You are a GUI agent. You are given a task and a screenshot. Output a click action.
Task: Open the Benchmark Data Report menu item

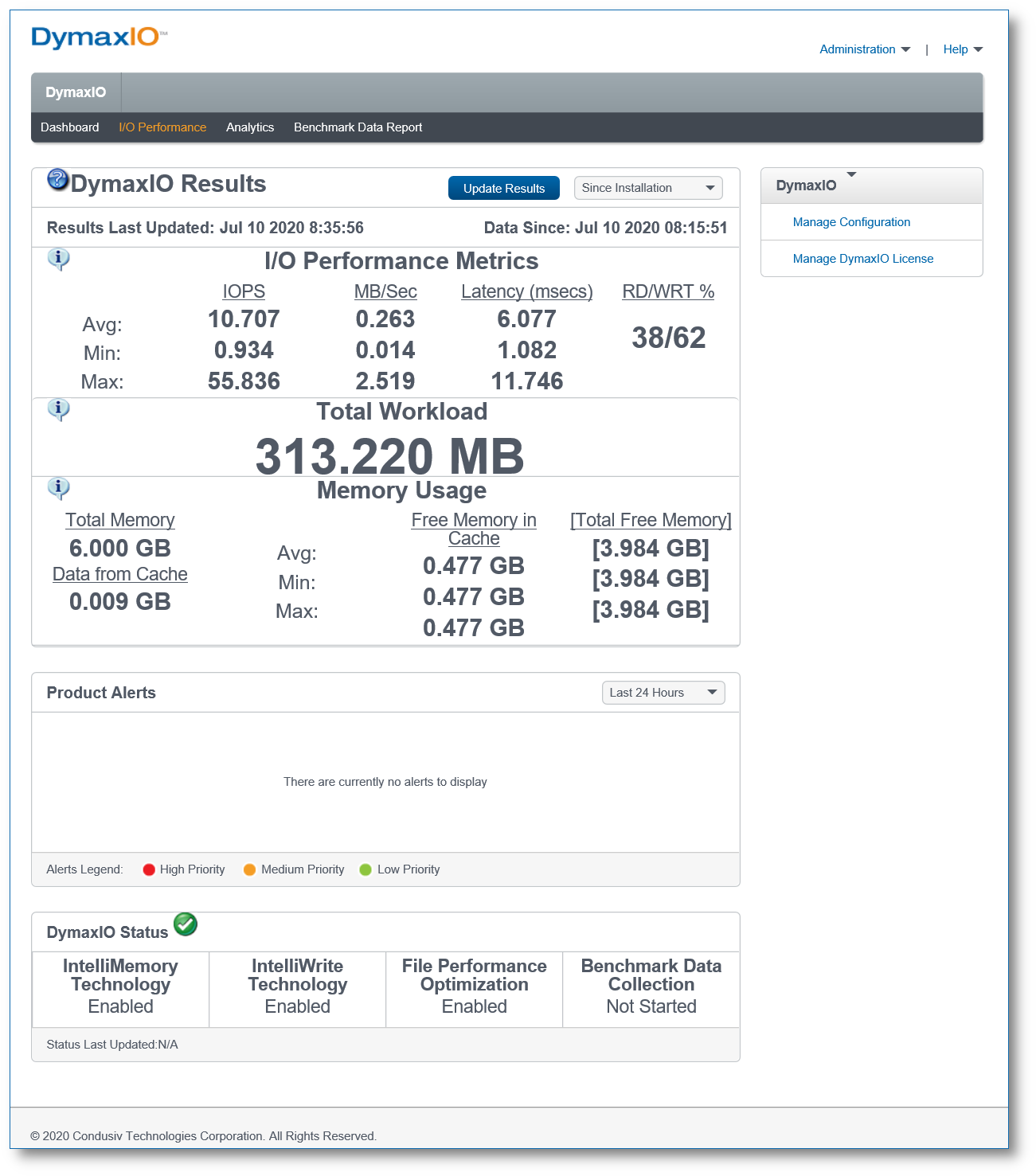coord(358,127)
